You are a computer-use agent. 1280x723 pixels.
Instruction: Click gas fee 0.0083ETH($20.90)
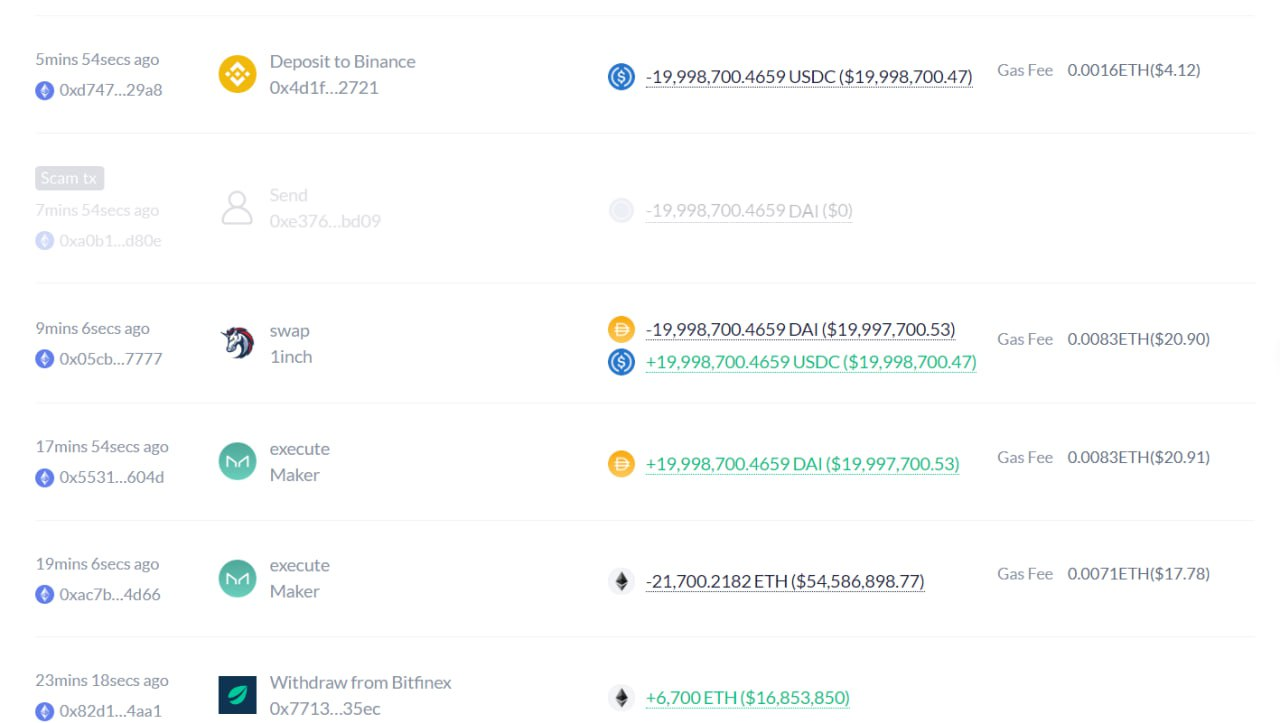tap(1139, 339)
